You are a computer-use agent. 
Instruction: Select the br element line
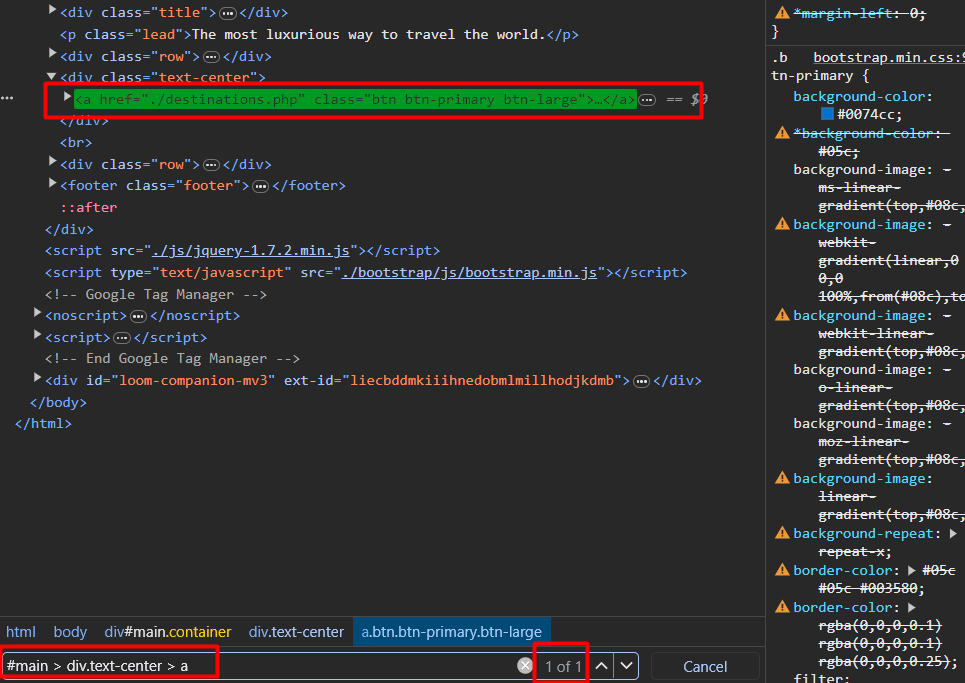(x=76, y=143)
